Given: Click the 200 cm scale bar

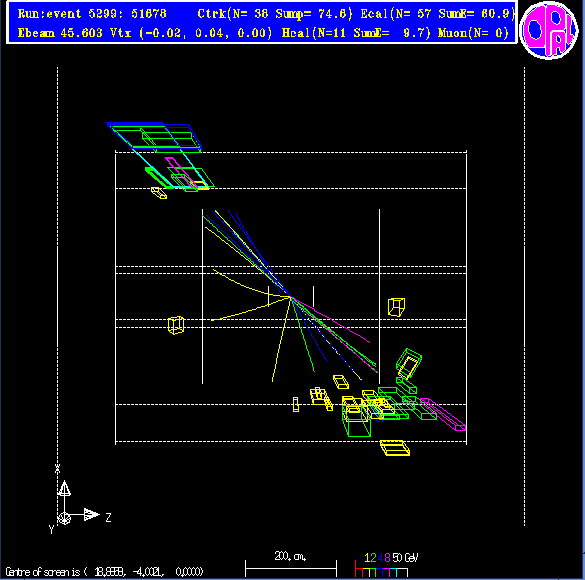Looking at the screenshot, I should [x=291, y=564].
